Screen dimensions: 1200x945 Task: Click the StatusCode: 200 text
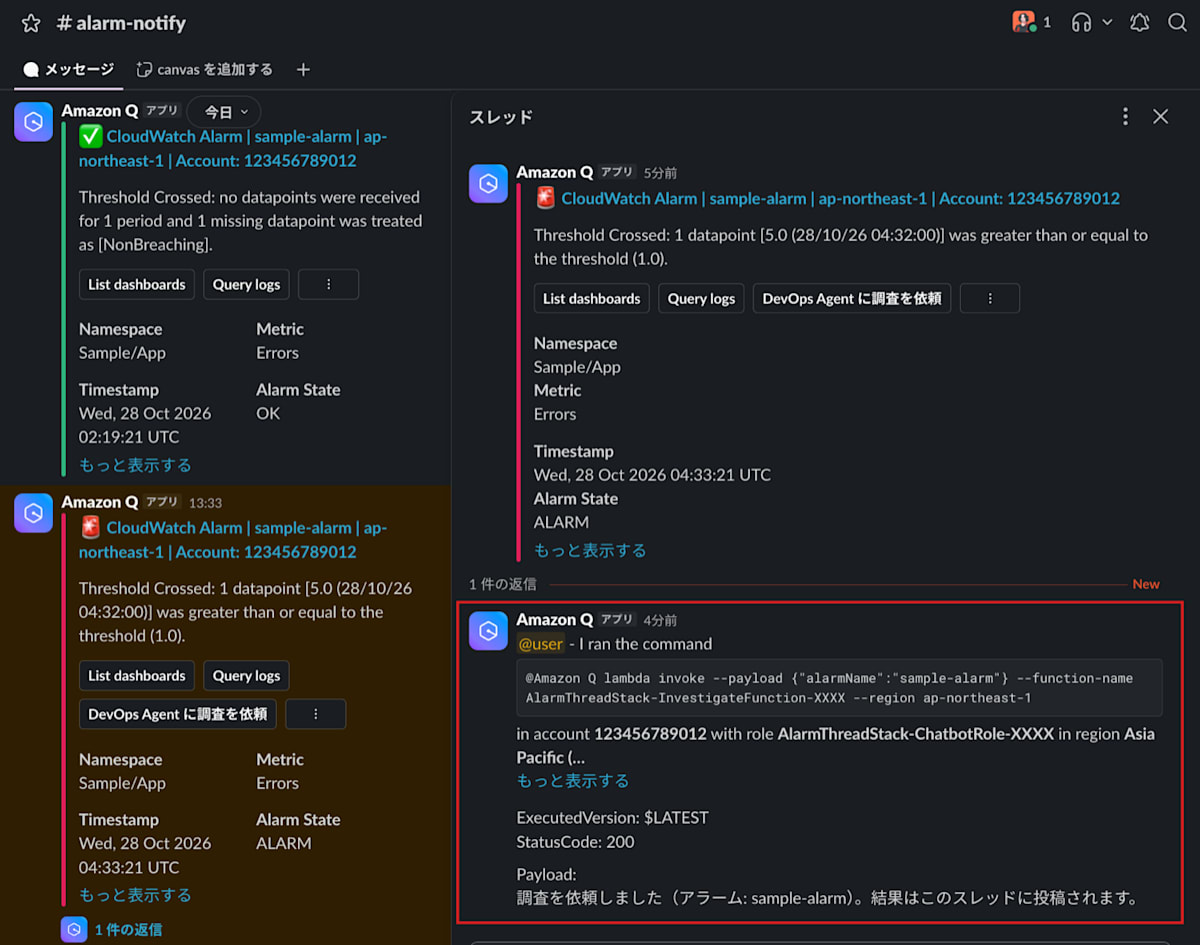(x=575, y=841)
